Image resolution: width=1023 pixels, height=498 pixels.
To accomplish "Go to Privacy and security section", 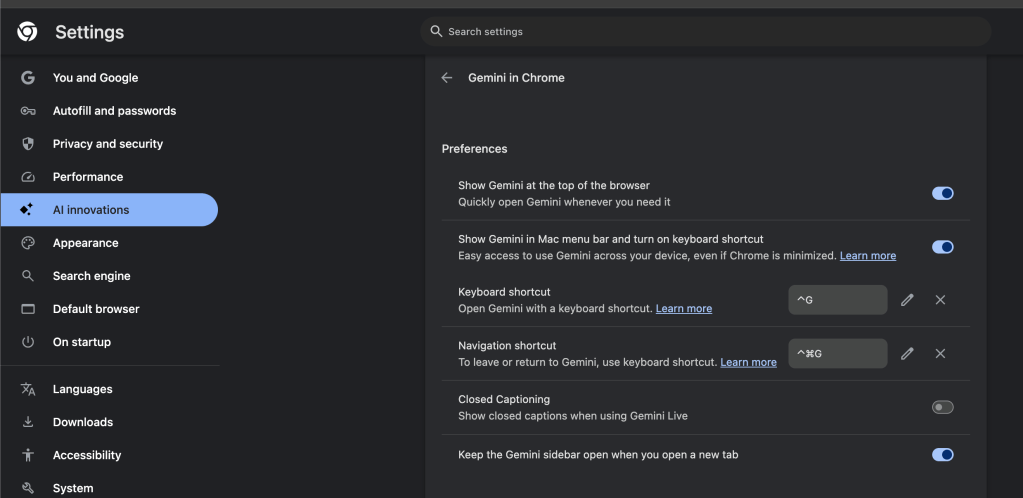I will pyautogui.click(x=109, y=144).
